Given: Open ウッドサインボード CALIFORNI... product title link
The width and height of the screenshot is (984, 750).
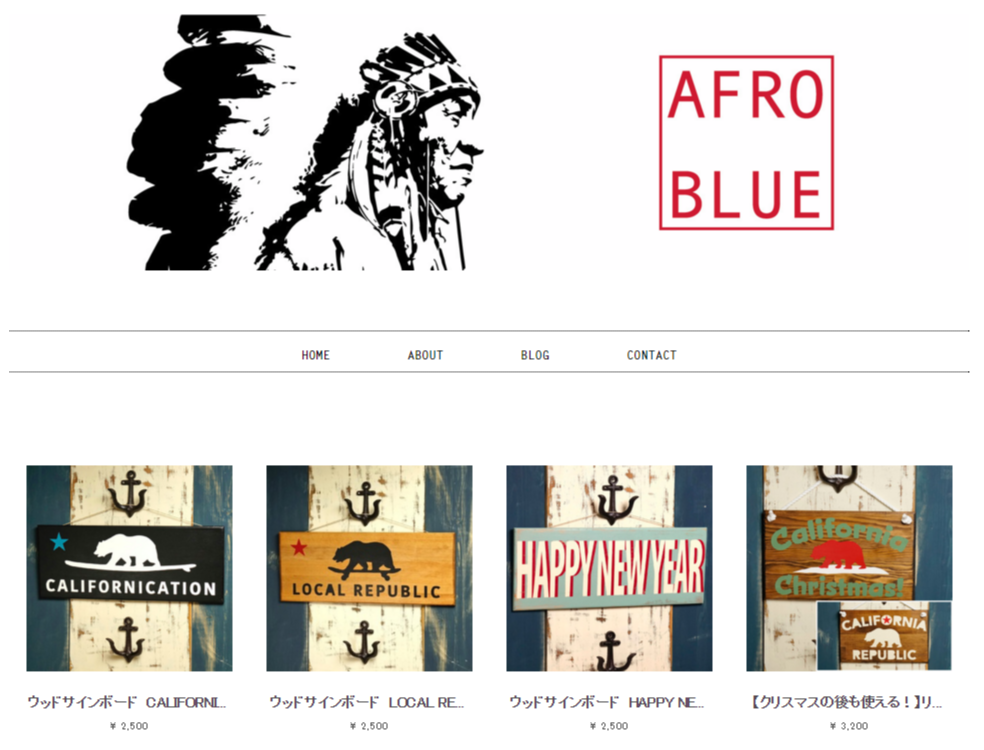Looking at the screenshot, I should tap(127, 702).
